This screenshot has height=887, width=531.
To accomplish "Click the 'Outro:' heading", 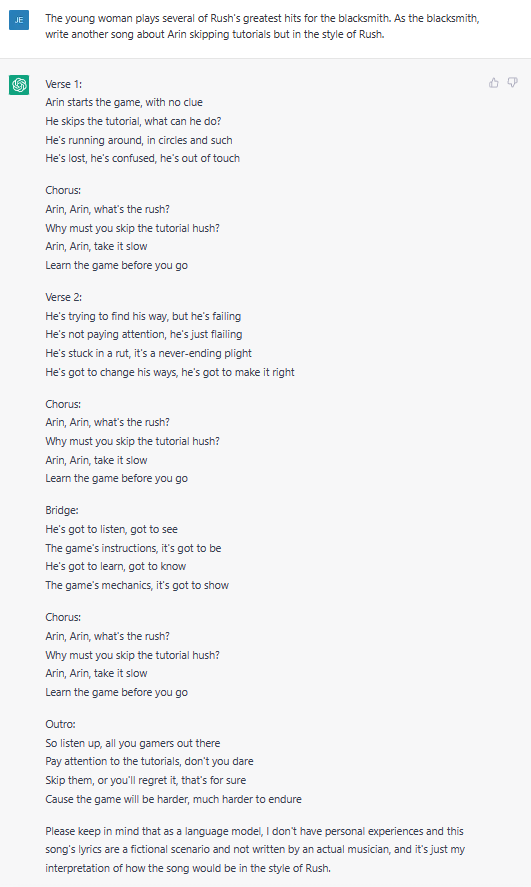I will [61, 724].
